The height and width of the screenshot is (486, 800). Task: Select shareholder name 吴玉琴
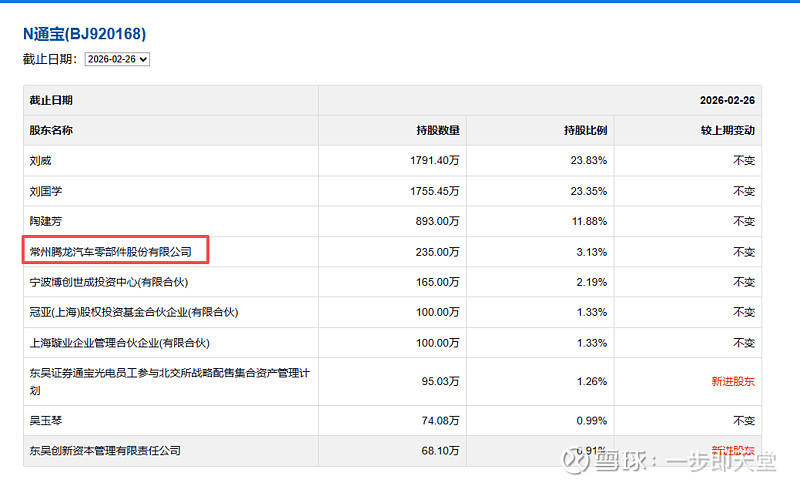tap(45, 421)
